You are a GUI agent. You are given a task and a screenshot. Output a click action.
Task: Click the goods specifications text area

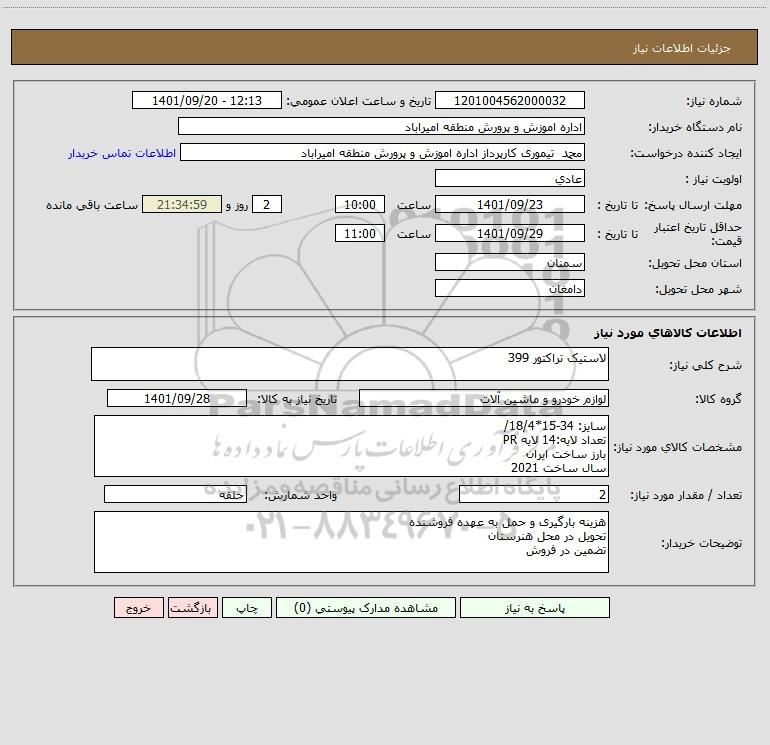click(351, 446)
